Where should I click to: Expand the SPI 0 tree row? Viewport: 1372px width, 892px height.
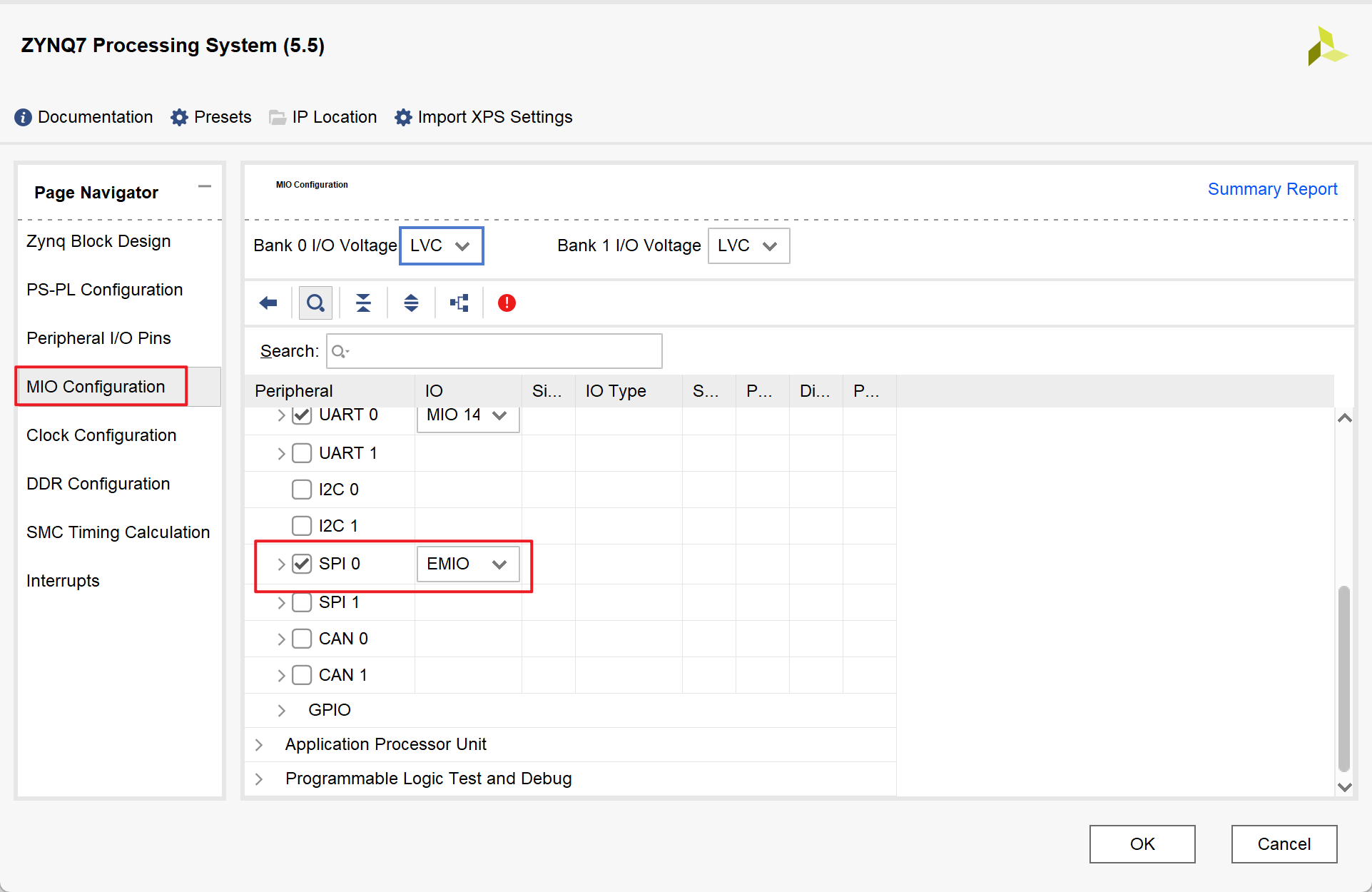[281, 564]
